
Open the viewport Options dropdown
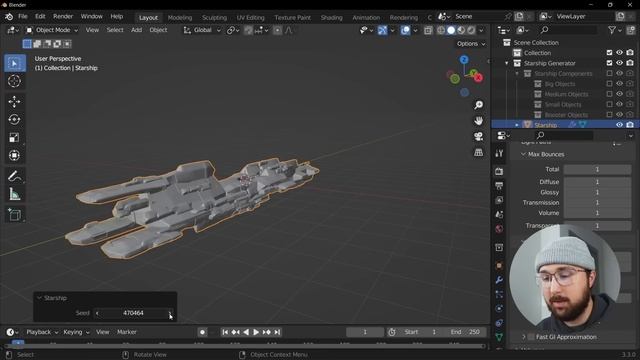pos(471,44)
